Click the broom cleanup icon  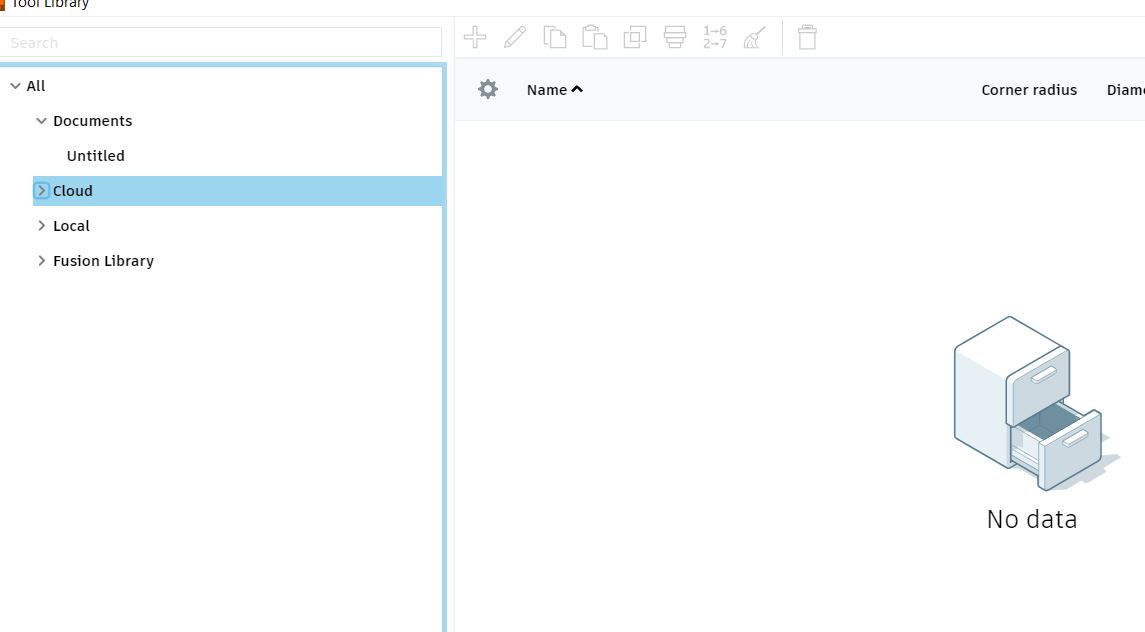(x=755, y=37)
